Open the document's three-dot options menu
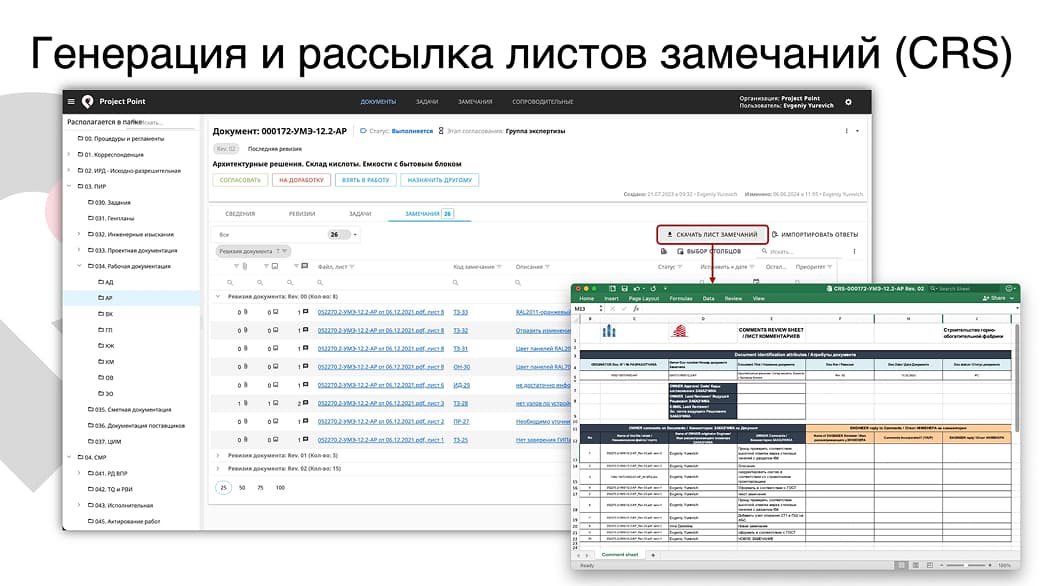The width and height of the screenshot is (1043, 586). [x=847, y=131]
